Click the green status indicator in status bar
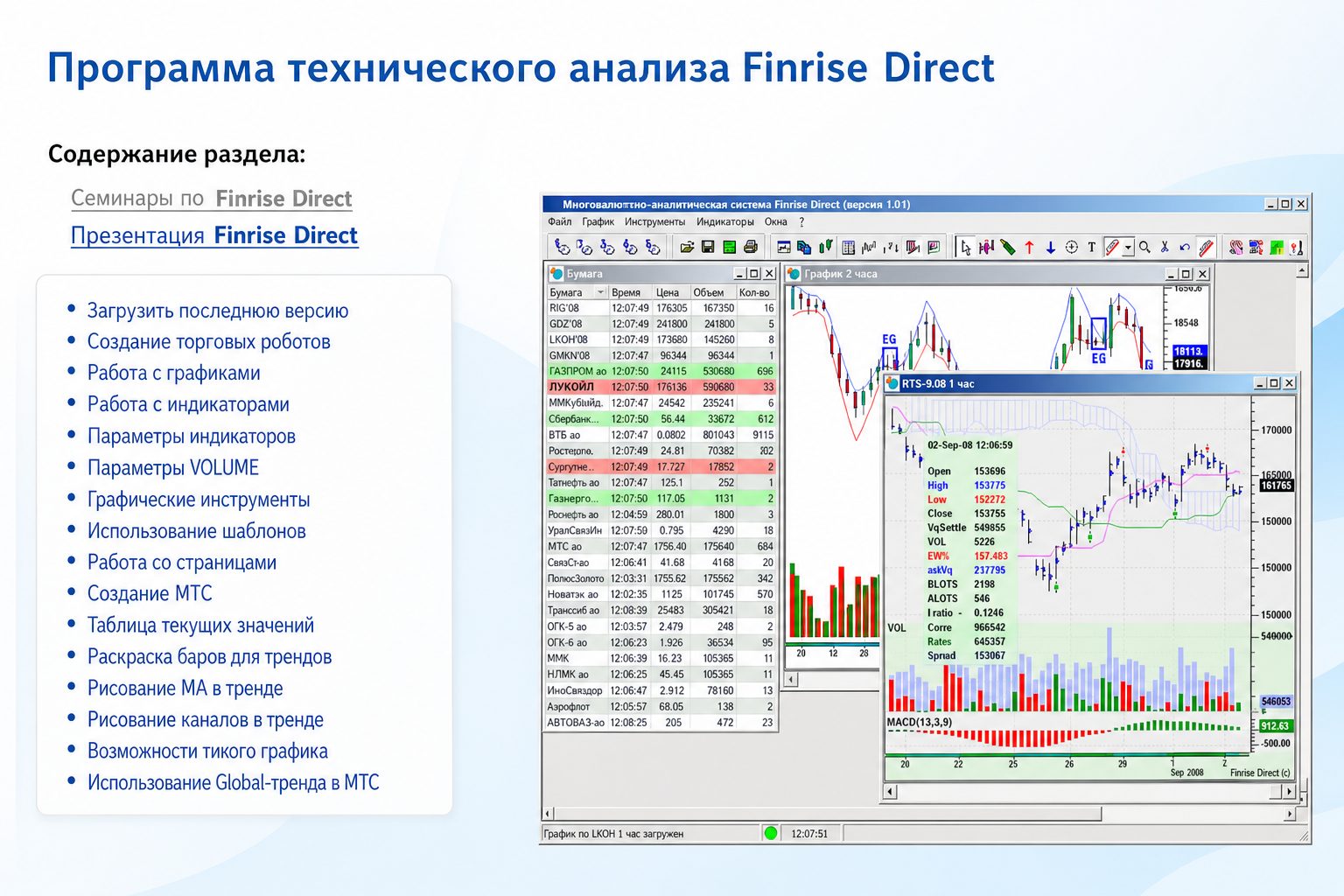The image size is (1344, 896). coord(770,833)
